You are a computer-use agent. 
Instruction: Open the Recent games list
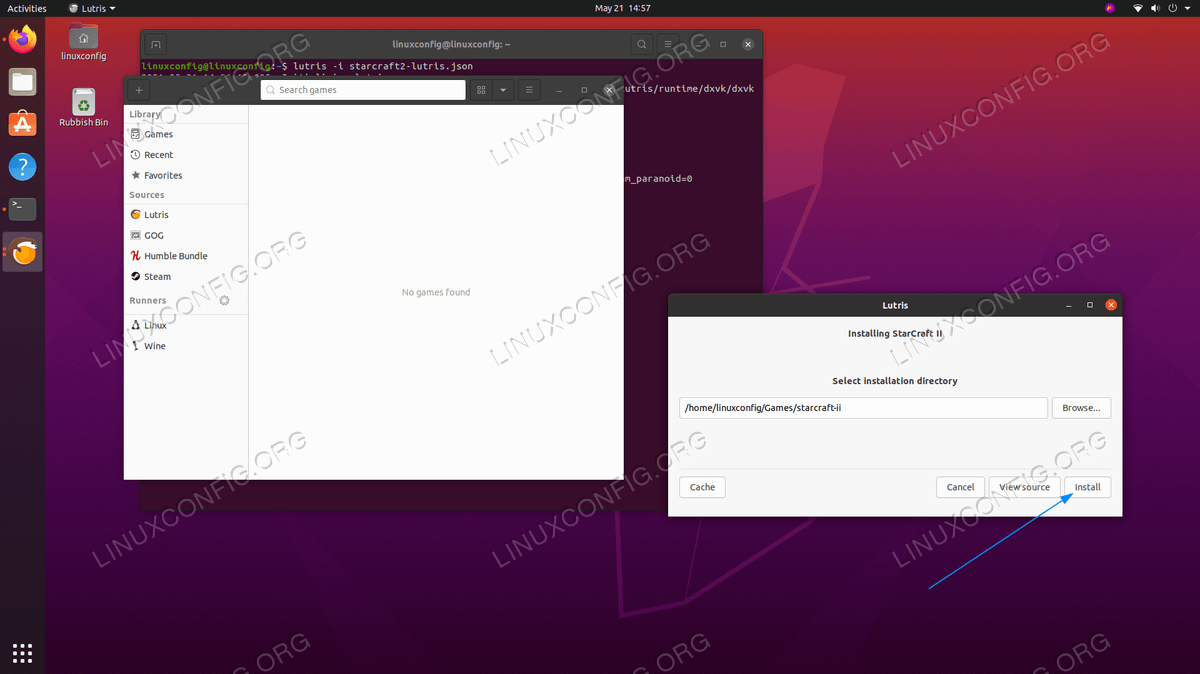[158, 155]
